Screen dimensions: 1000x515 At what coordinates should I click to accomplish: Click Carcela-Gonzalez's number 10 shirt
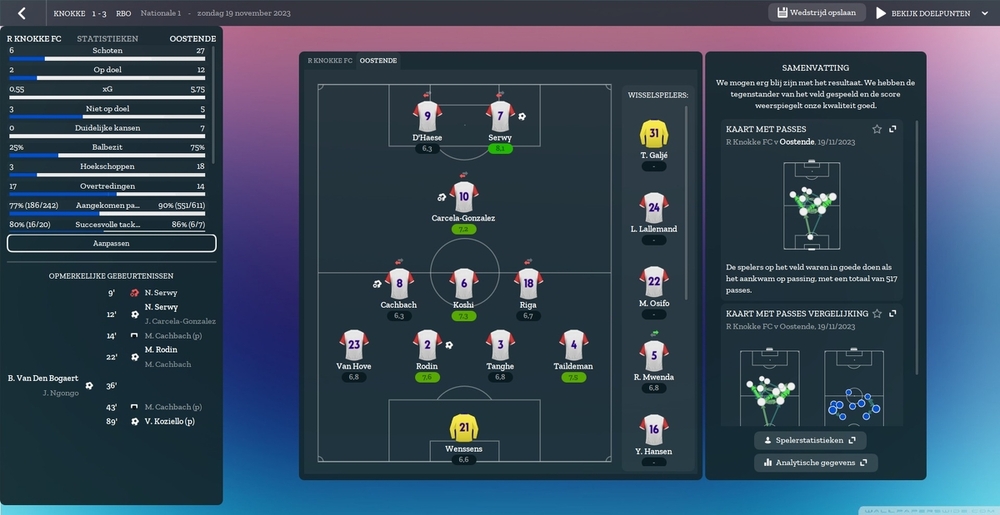[463, 194]
